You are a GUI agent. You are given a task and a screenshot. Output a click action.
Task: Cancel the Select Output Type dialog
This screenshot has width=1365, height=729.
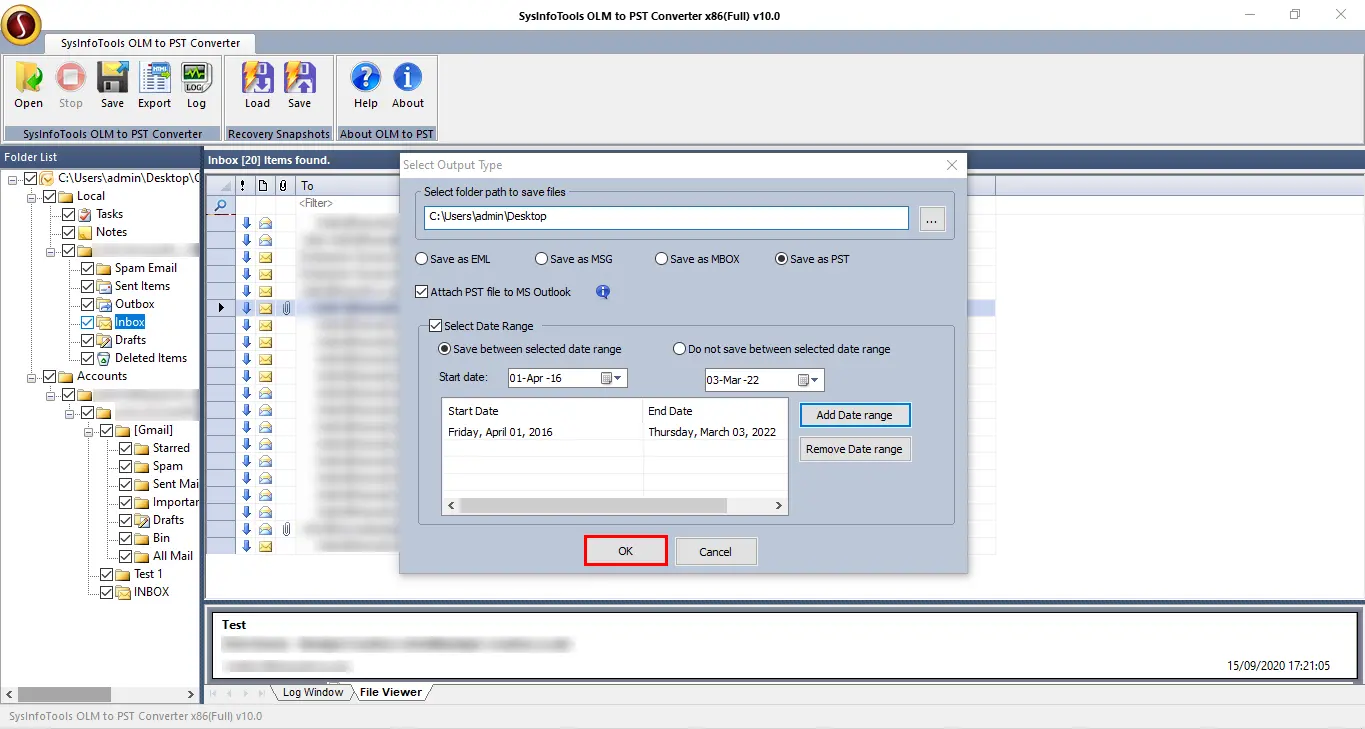[x=716, y=551]
